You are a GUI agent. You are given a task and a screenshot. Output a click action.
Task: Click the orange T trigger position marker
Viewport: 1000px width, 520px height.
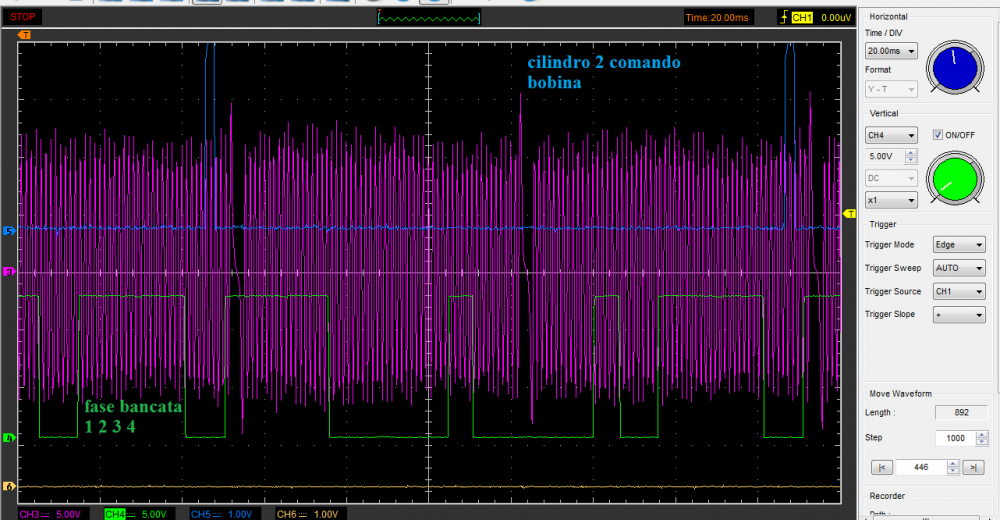[25, 35]
